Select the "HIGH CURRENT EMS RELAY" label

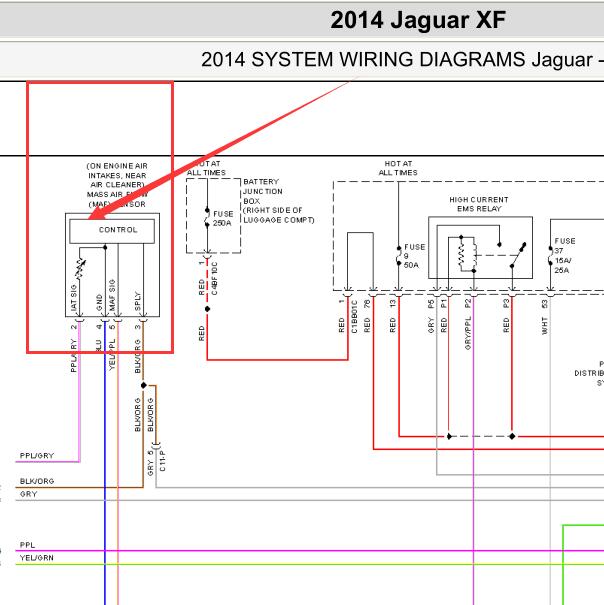(479, 204)
